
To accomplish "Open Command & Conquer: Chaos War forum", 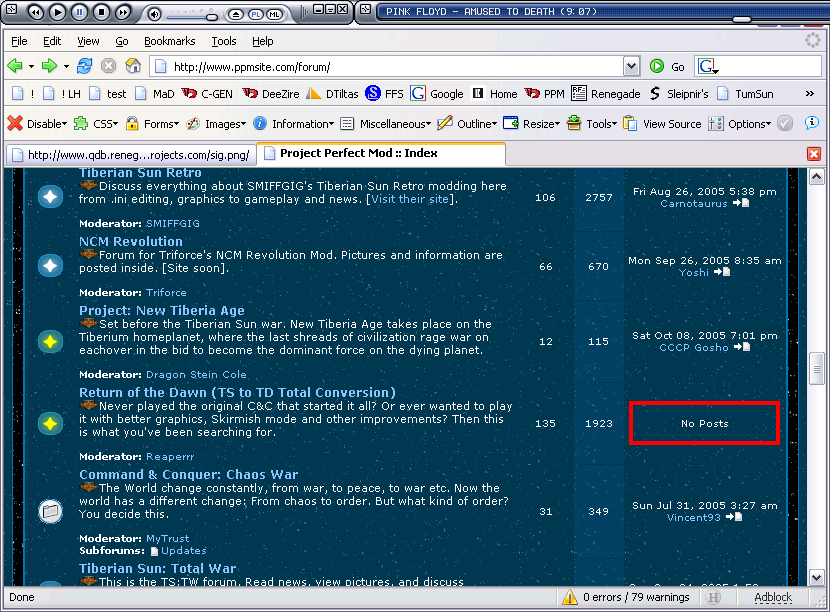I will click(188, 474).
